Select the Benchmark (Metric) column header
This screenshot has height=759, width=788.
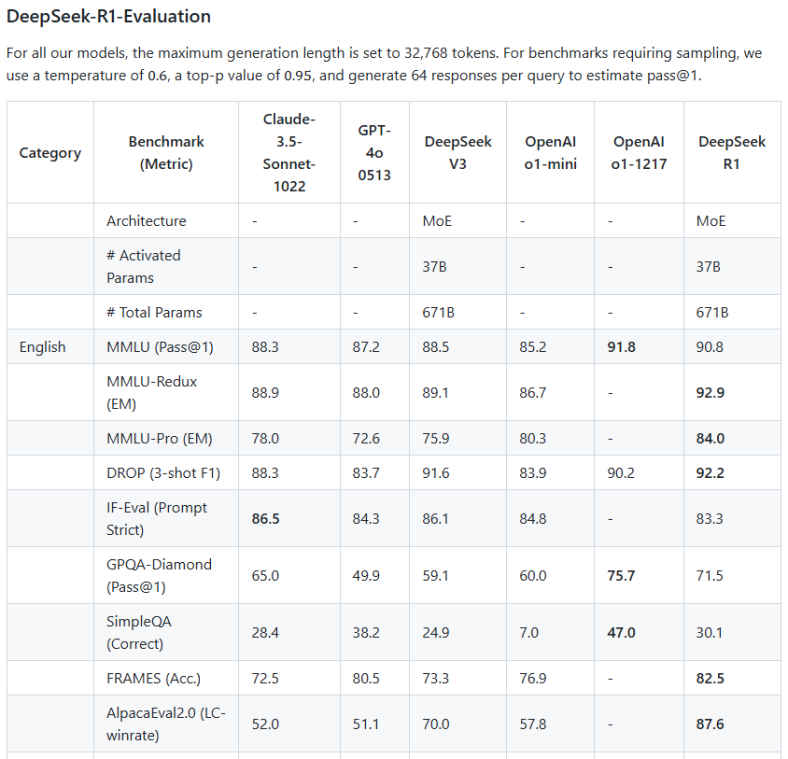pos(160,153)
